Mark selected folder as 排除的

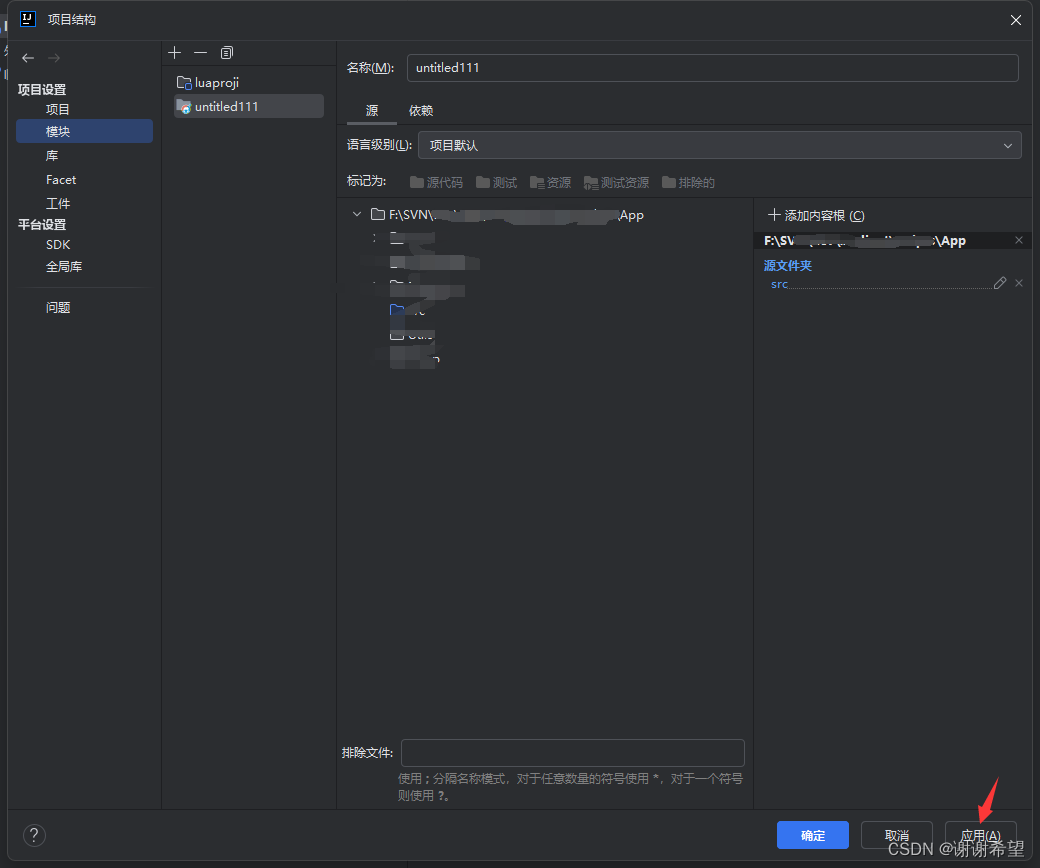686,182
